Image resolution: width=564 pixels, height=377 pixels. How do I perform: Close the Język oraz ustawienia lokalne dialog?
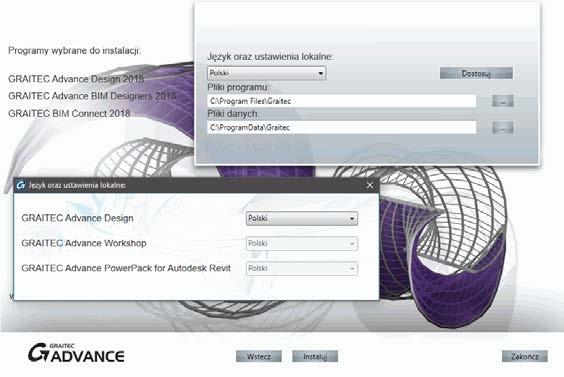369,185
